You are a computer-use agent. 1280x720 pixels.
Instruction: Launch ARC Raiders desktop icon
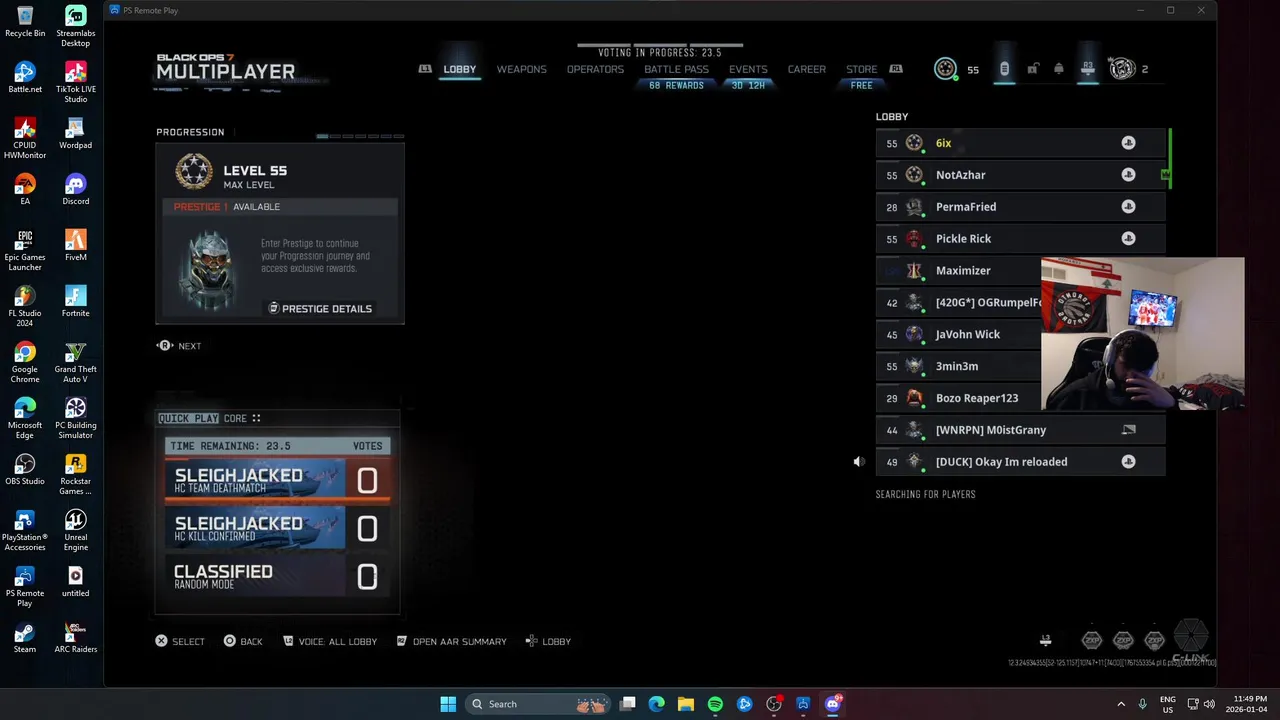[x=75, y=638]
